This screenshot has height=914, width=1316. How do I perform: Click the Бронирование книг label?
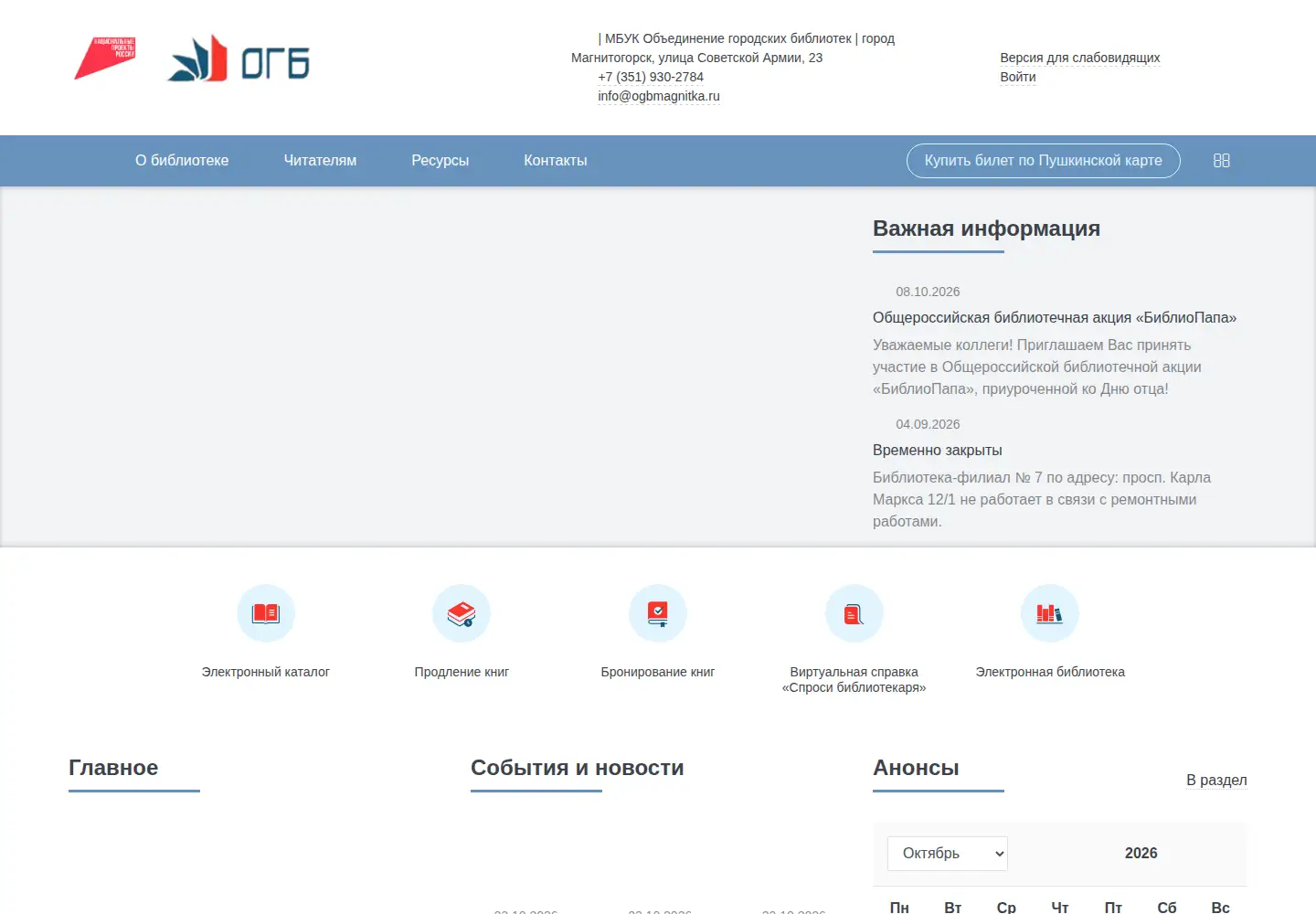658,672
